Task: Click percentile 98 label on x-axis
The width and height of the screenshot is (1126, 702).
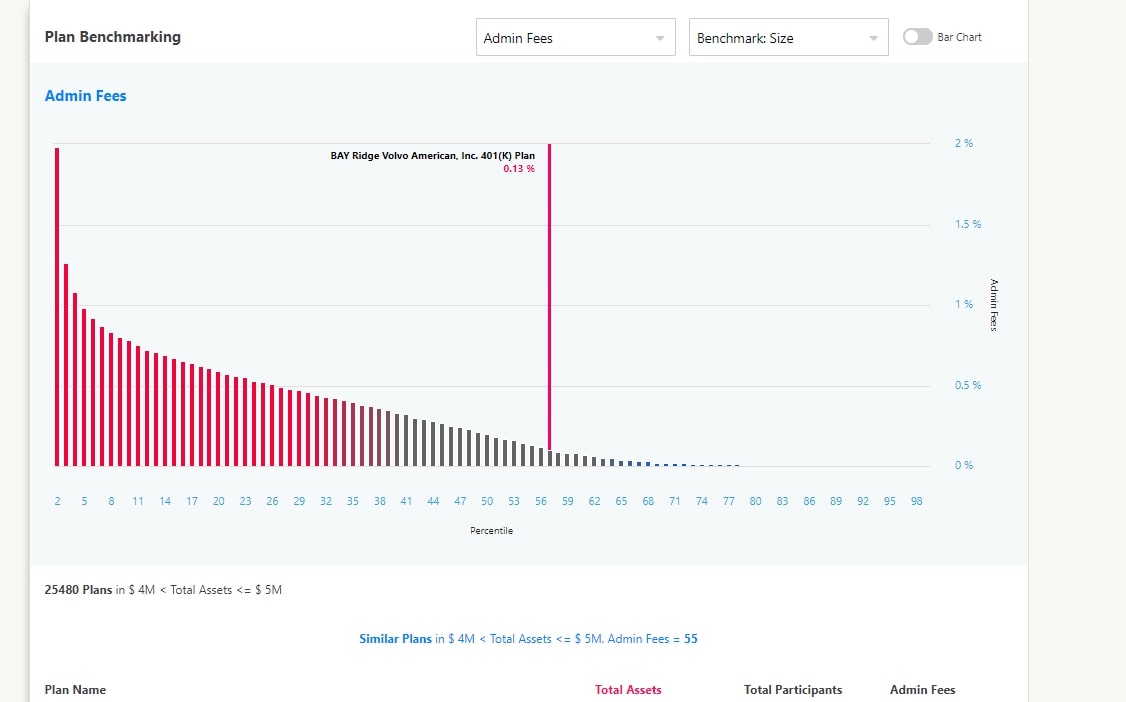Action: tap(916, 501)
